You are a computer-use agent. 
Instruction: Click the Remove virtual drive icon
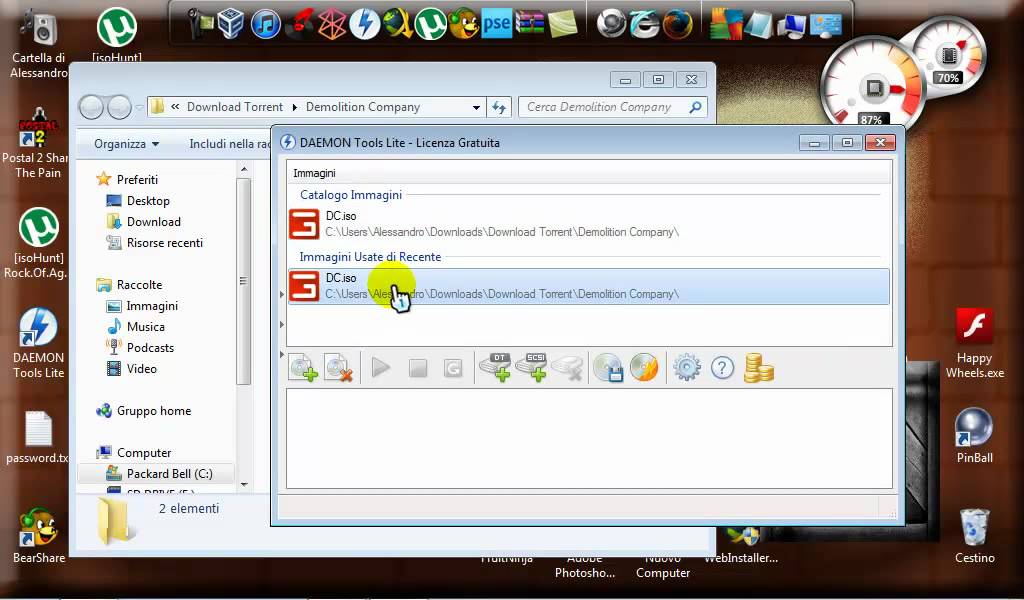click(x=567, y=368)
